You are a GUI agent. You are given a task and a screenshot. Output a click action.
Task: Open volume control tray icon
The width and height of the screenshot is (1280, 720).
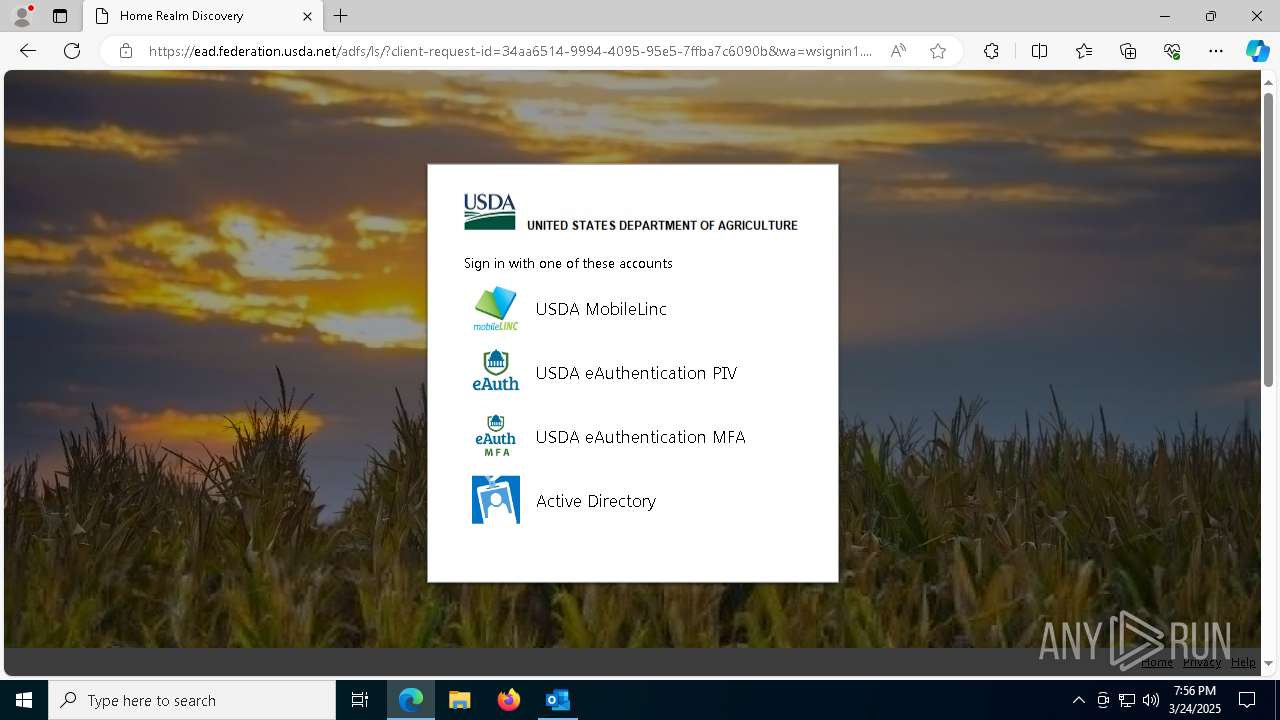1150,700
